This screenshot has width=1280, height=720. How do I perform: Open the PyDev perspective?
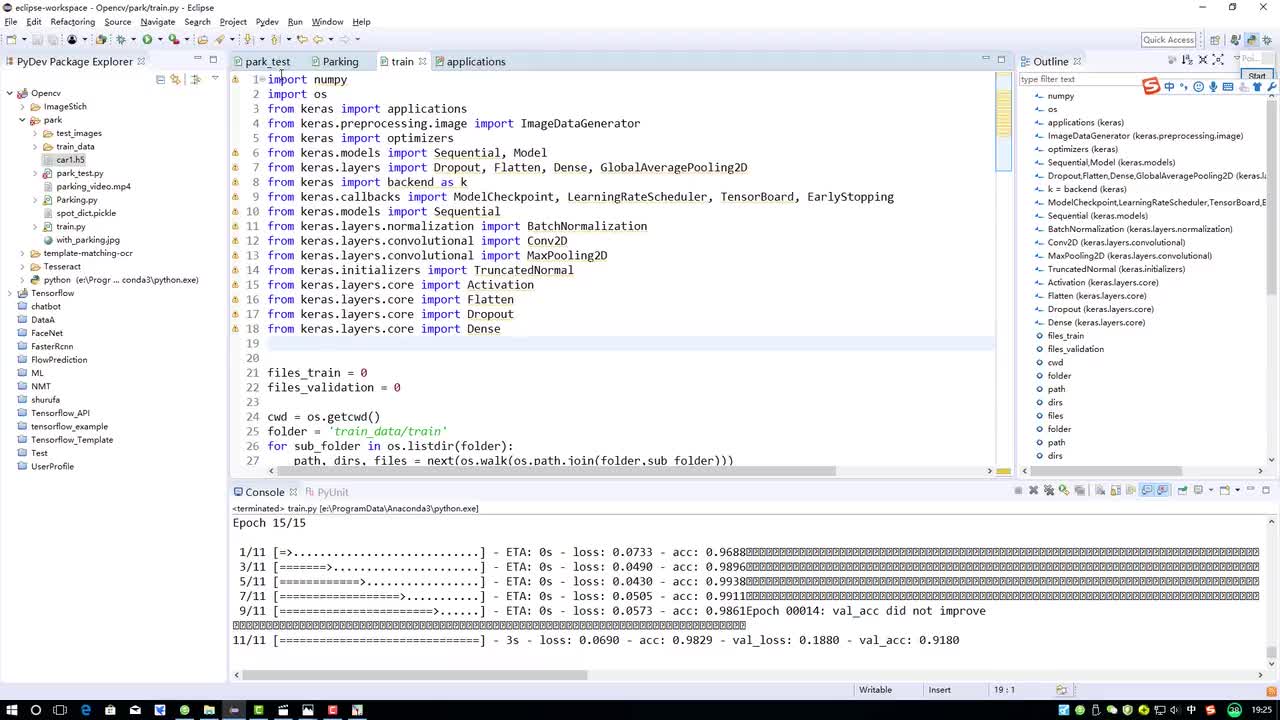1252,40
